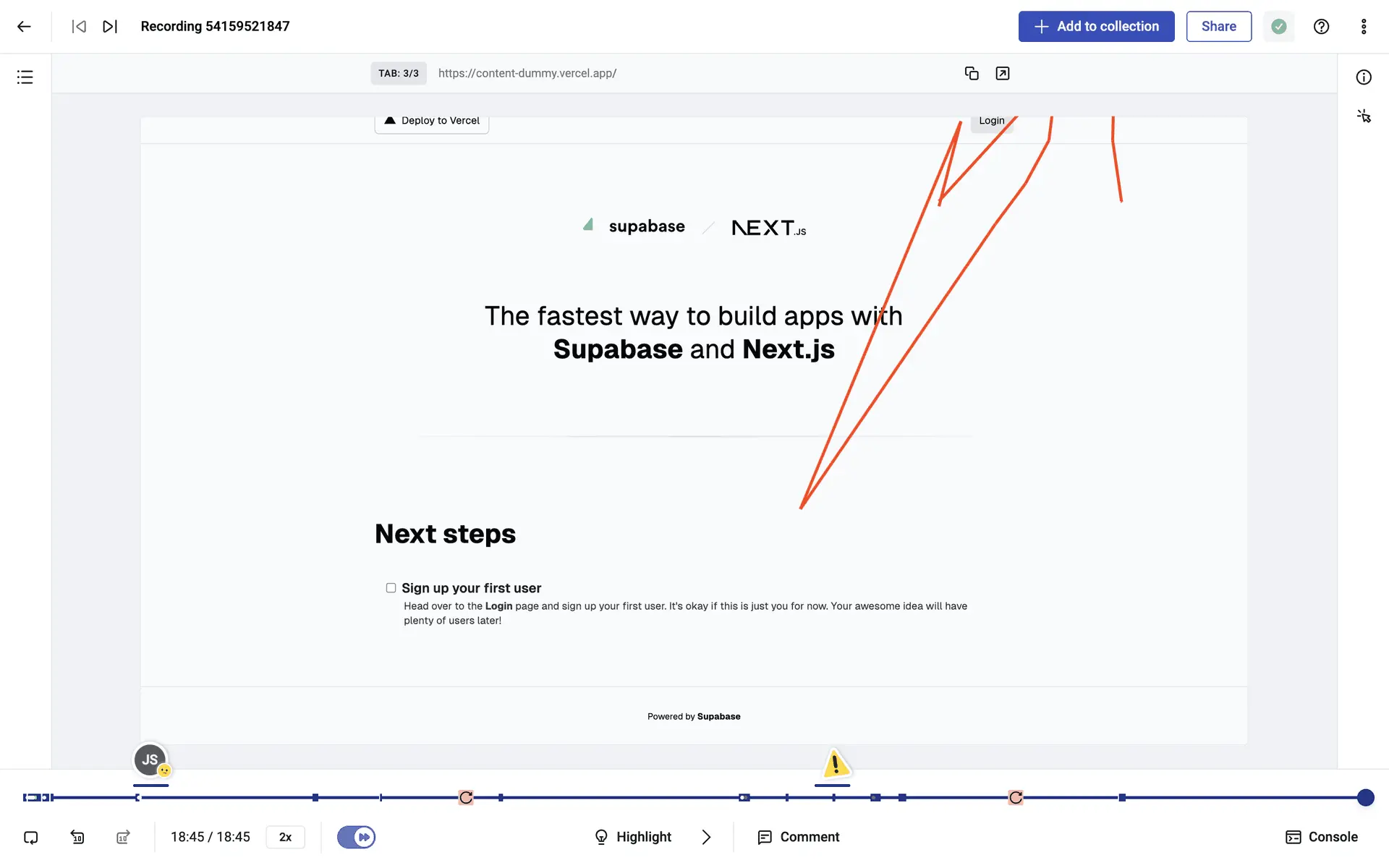Viewport: 1389px width, 868px height.
Task: Rewind playback by 10 seconds
Action: tap(77, 837)
